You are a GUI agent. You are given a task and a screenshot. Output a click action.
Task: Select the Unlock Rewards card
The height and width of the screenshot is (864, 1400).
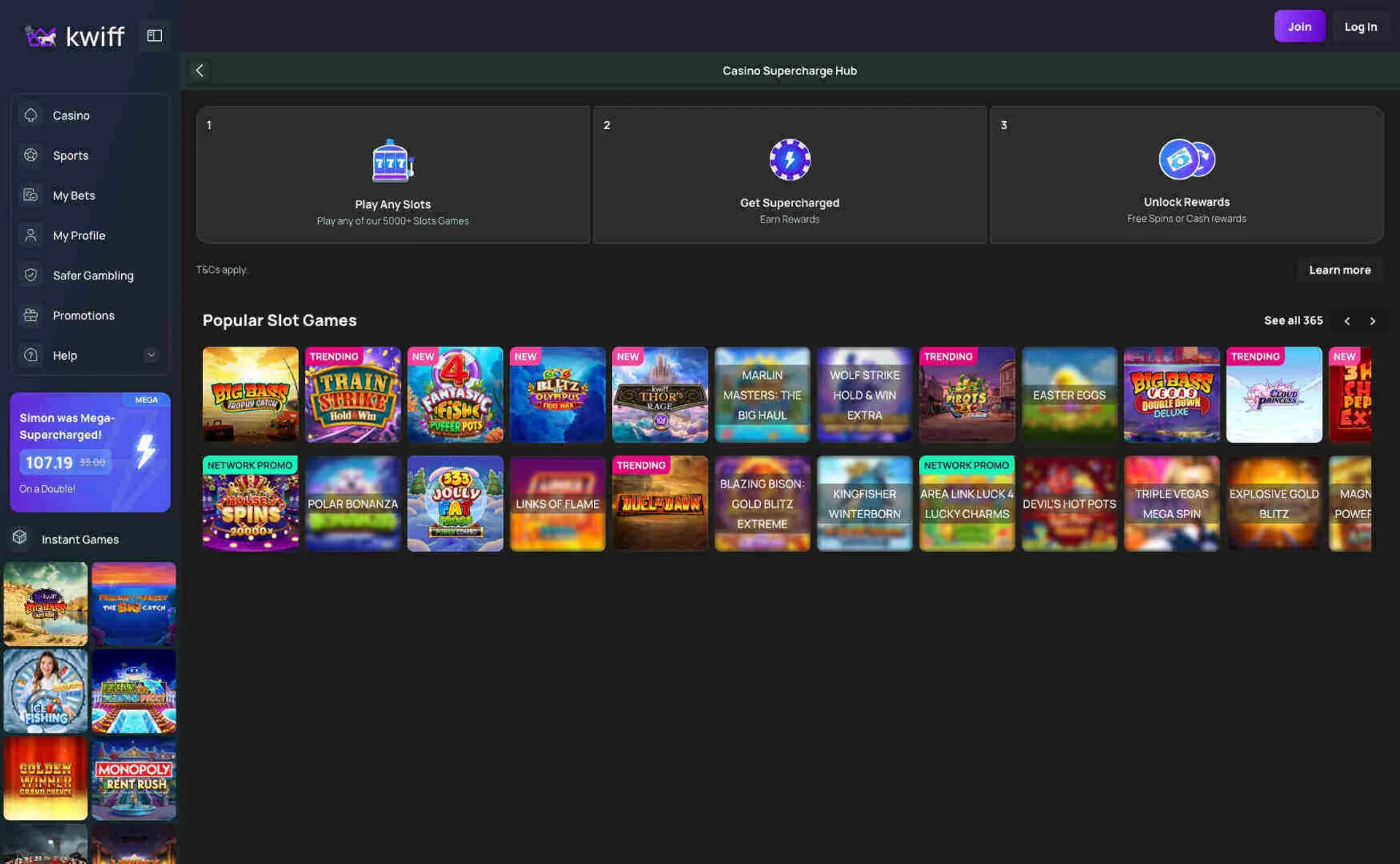pos(1186,174)
